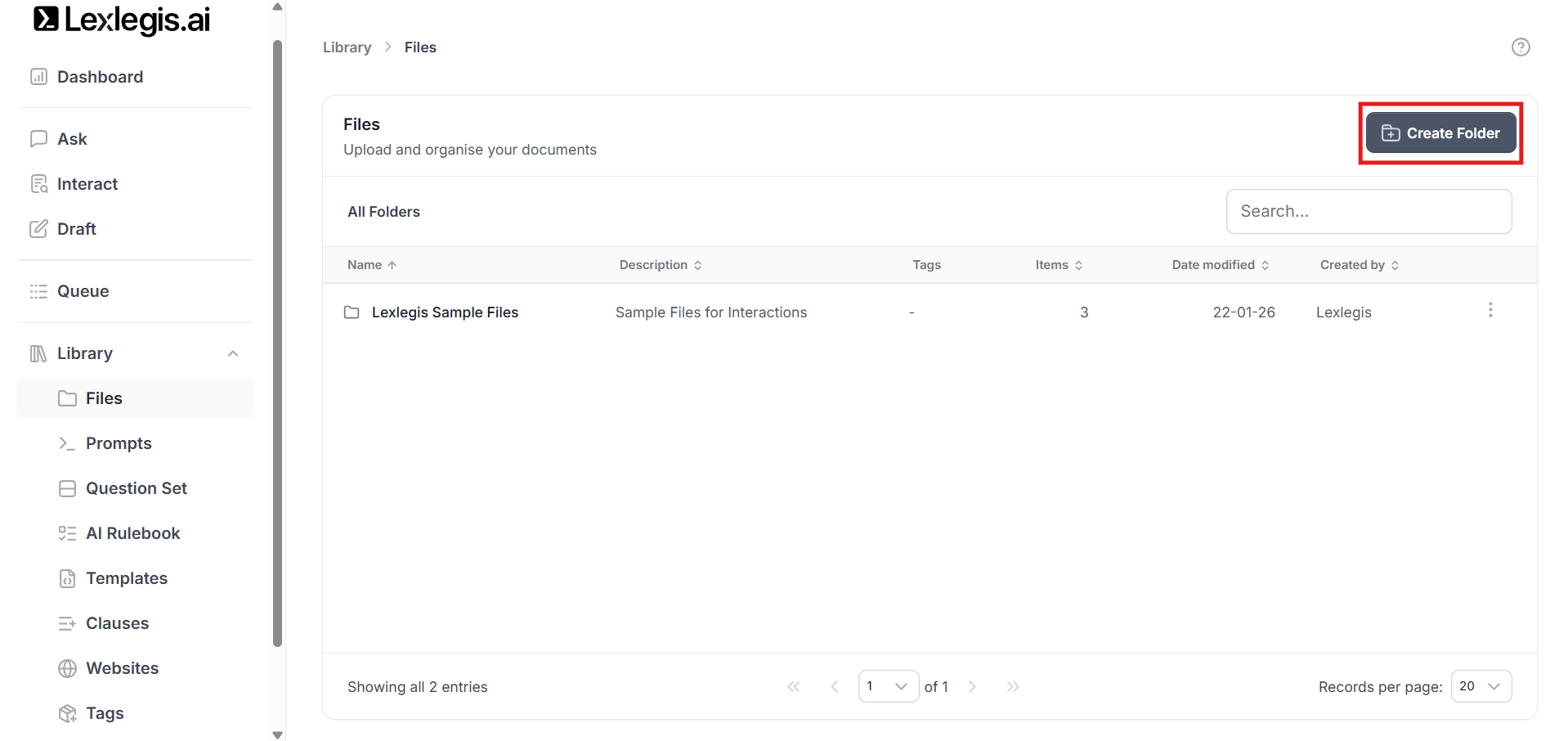Click the help question mark icon
Image resolution: width=1568 pixels, height=741 pixels.
[1520, 47]
